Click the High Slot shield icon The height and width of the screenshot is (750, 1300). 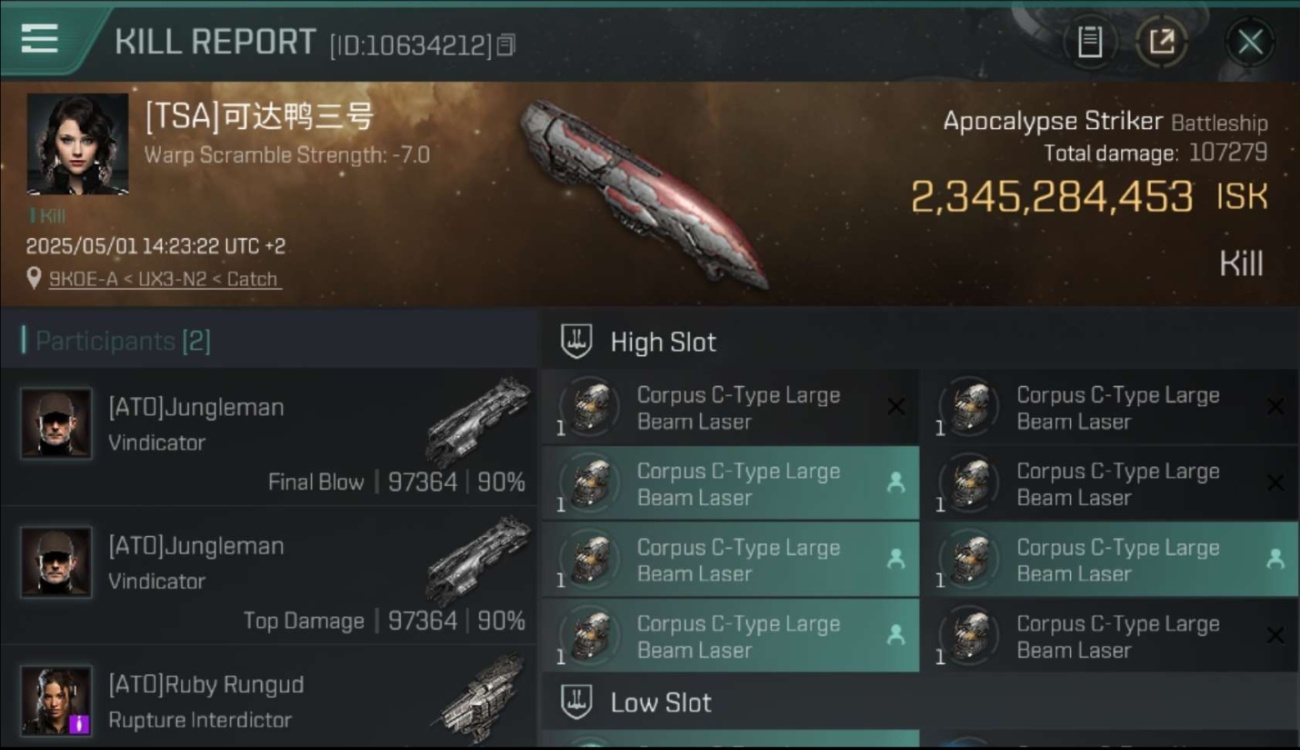click(576, 341)
